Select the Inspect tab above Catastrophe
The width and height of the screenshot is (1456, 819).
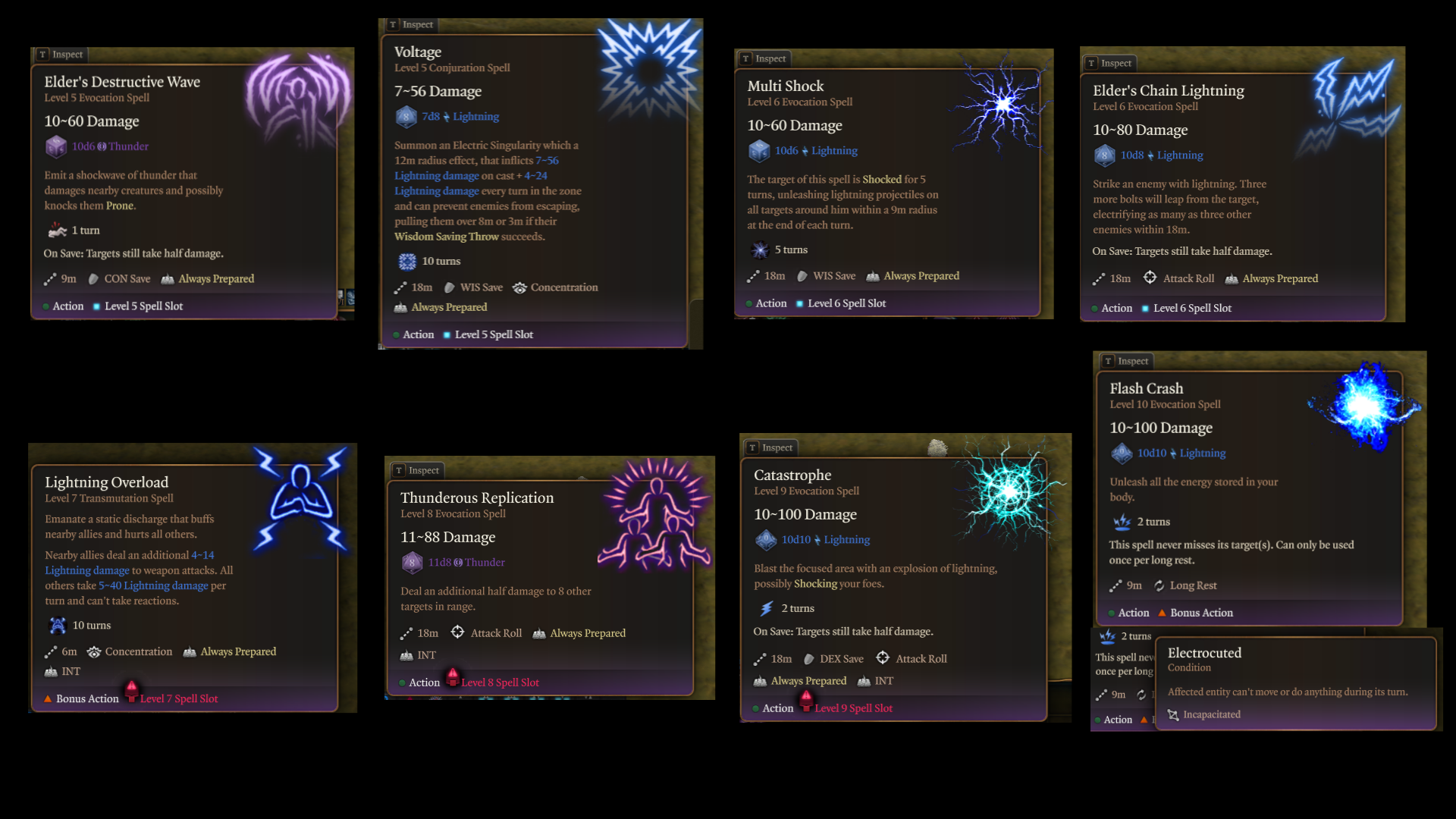(770, 448)
